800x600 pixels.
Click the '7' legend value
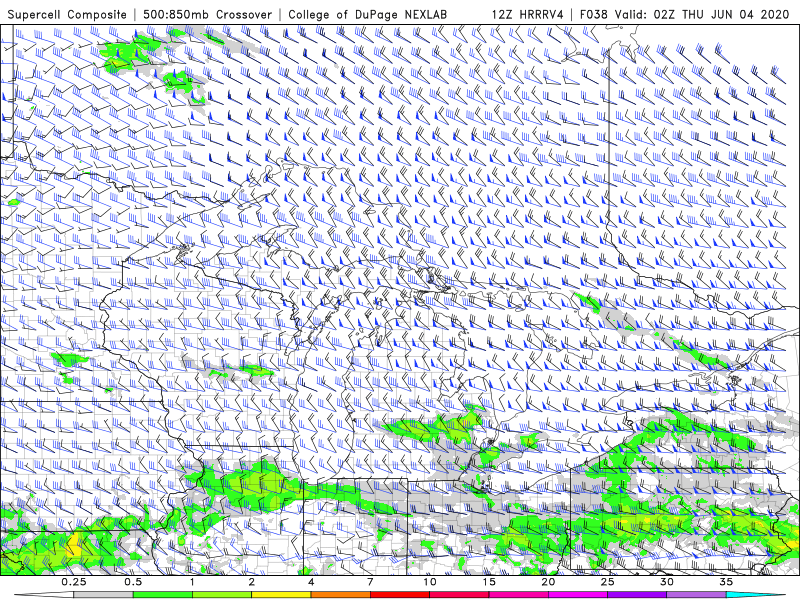[370, 582]
